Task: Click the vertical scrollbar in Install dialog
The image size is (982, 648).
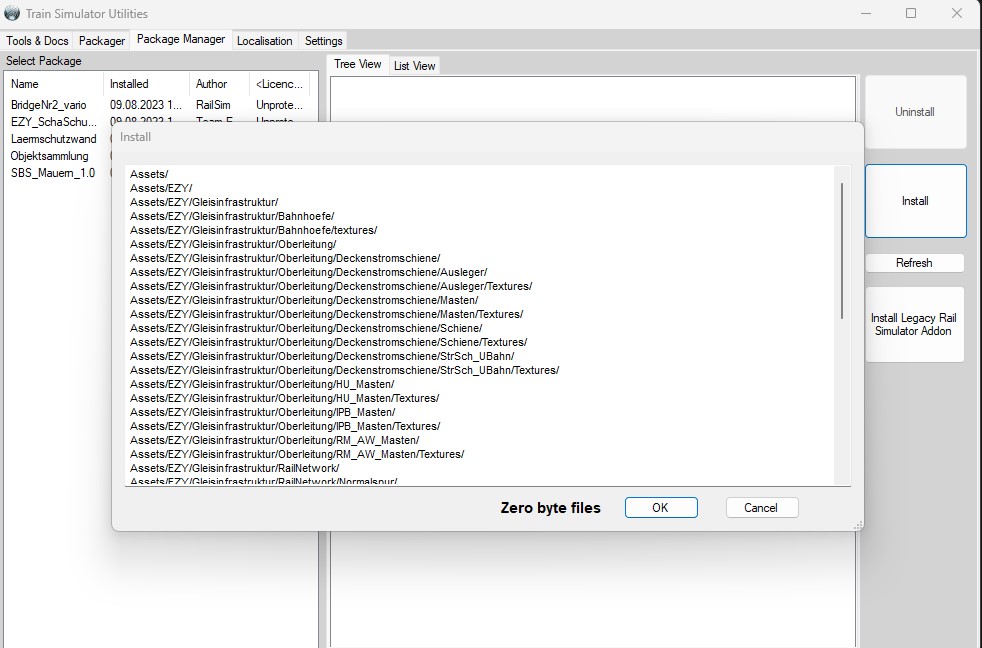Action: click(x=842, y=250)
